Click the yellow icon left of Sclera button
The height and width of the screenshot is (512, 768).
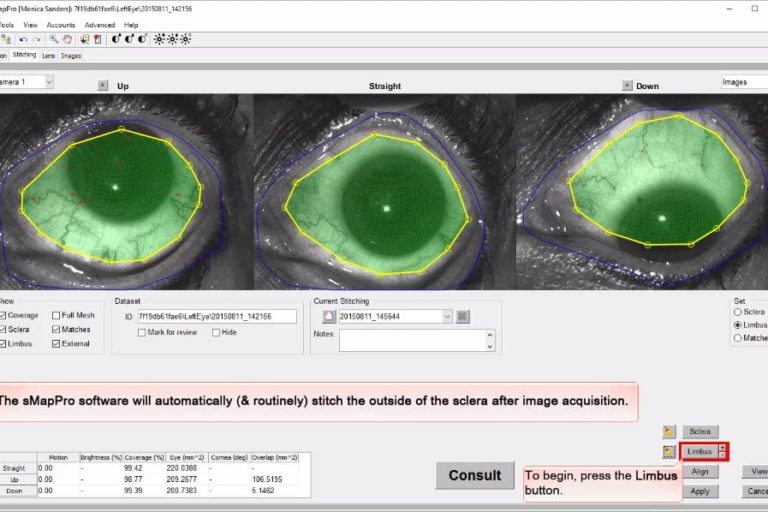pyautogui.click(x=669, y=432)
